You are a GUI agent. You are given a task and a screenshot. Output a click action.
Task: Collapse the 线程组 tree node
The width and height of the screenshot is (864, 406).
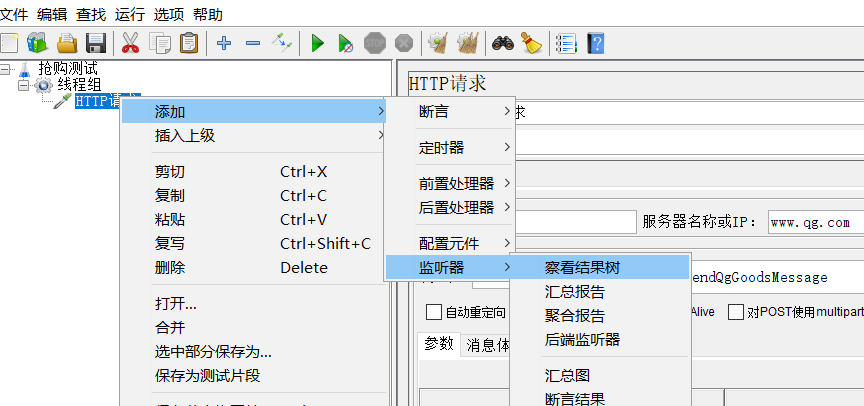tap(23, 86)
